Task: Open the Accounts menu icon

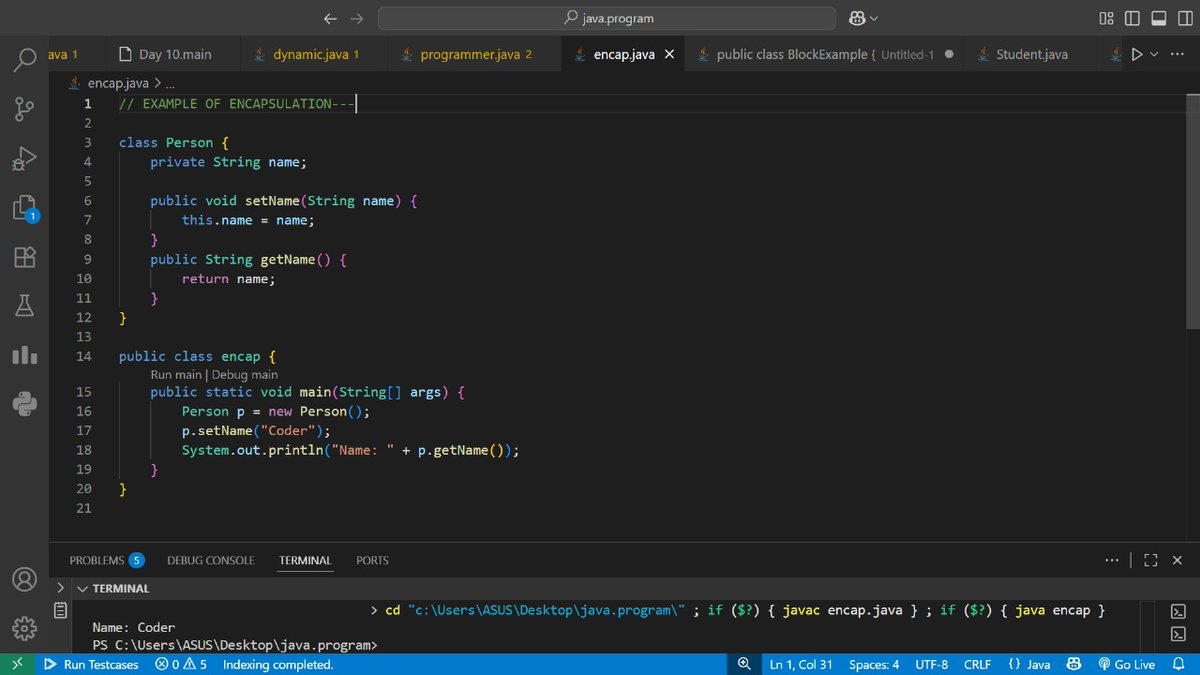Action: point(25,579)
